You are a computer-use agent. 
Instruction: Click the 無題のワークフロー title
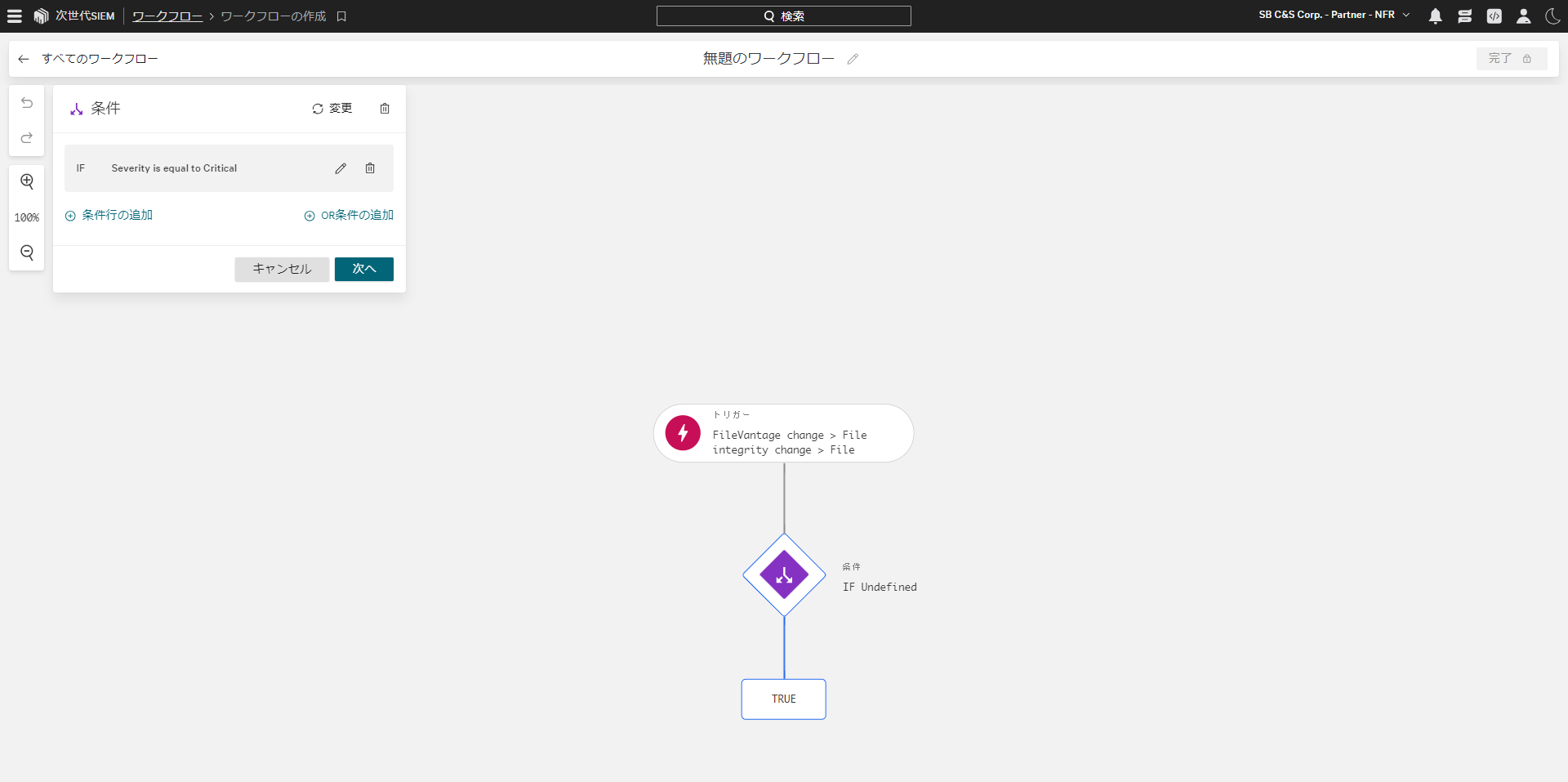tap(768, 59)
